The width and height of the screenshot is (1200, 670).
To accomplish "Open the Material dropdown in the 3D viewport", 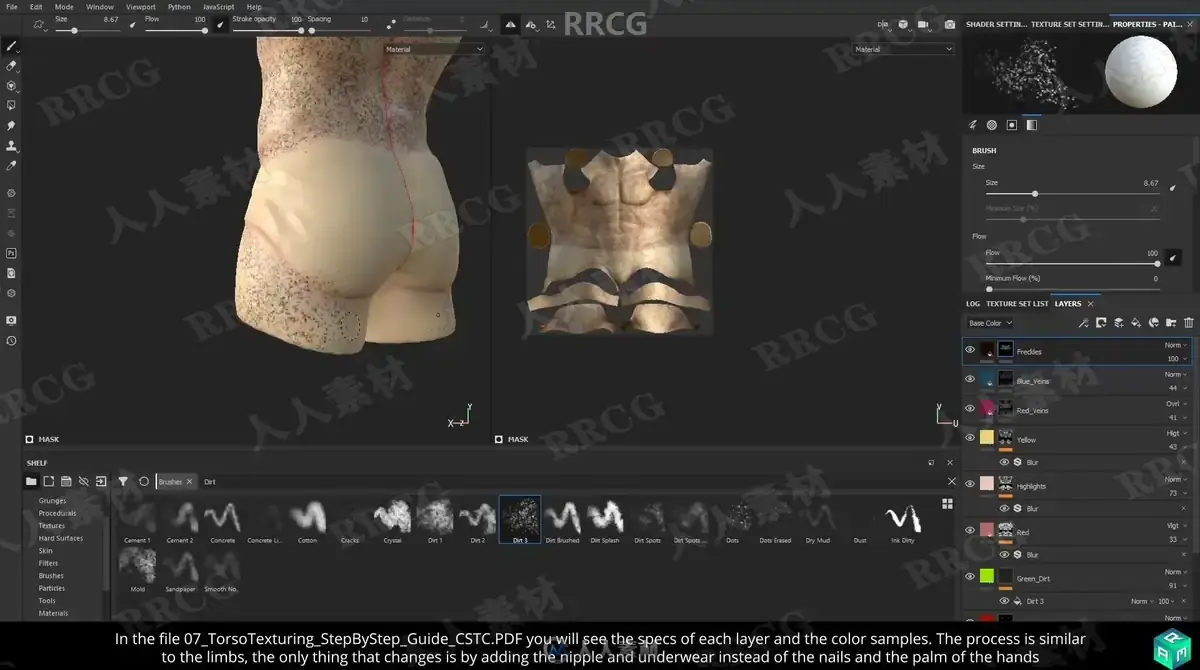I will [x=434, y=49].
